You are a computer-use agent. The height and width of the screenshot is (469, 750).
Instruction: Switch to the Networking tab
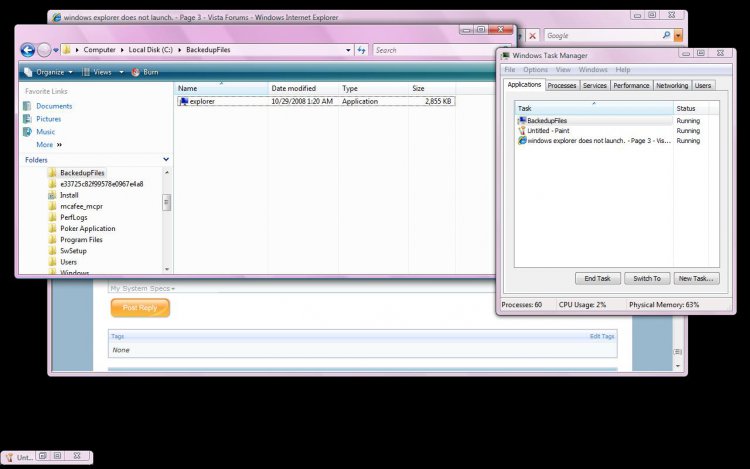[x=672, y=86]
